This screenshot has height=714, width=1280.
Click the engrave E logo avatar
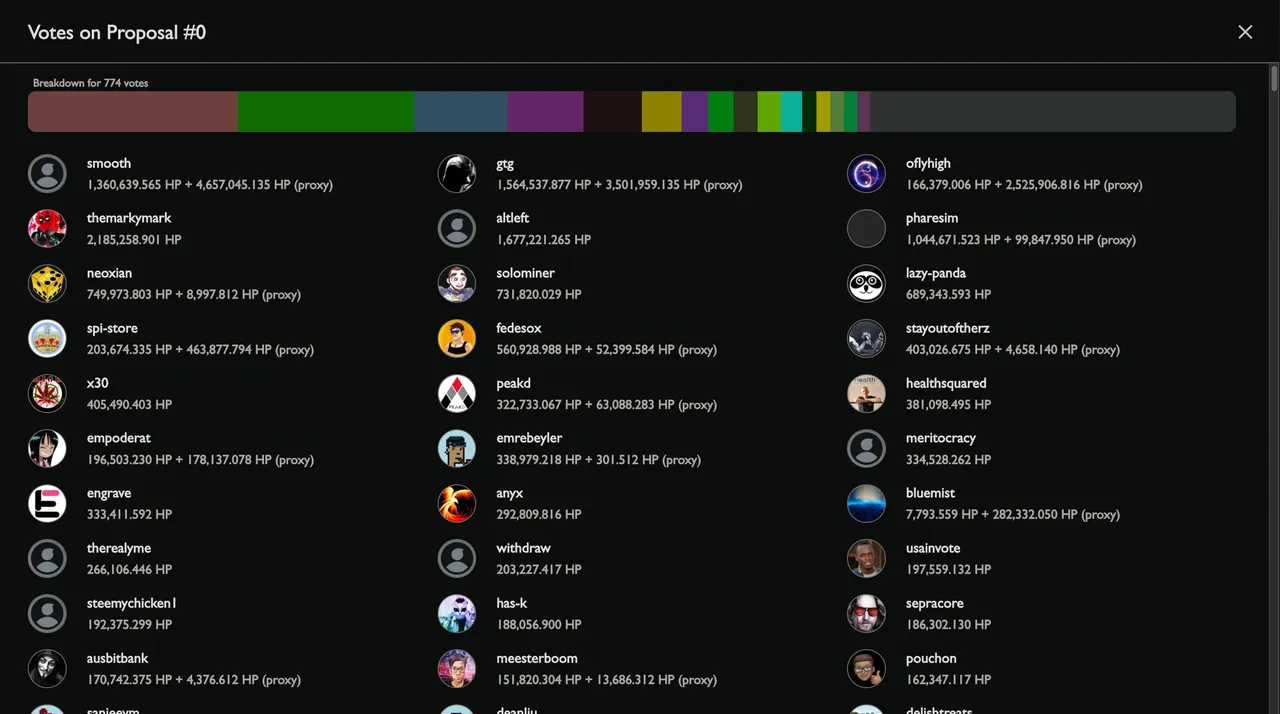pos(47,504)
